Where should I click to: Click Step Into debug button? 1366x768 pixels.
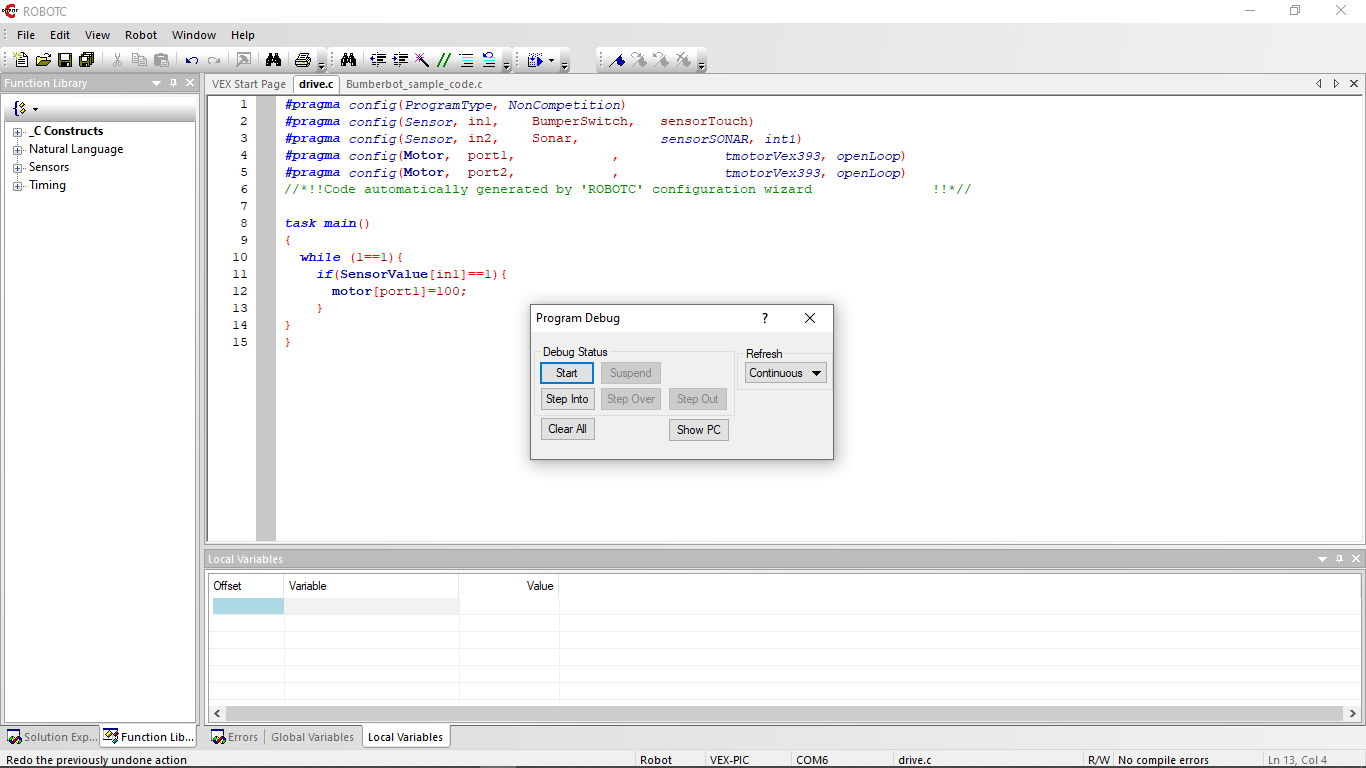(x=567, y=399)
